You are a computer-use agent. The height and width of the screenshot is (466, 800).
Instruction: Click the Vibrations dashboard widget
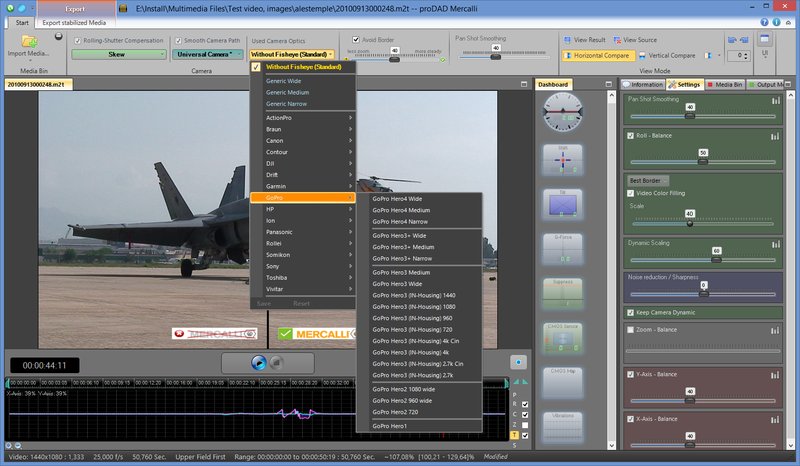click(x=563, y=427)
